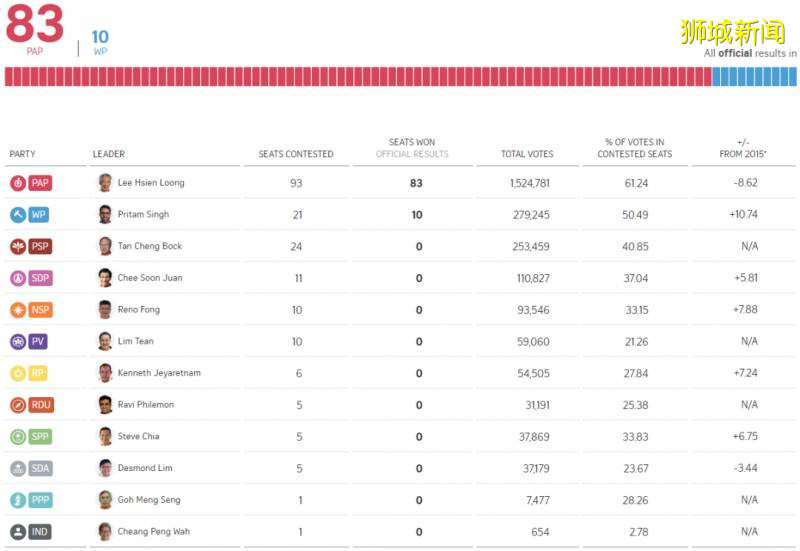Click the Seats Won column header
This screenshot has width=800, height=551.
click(x=412, y=148)
